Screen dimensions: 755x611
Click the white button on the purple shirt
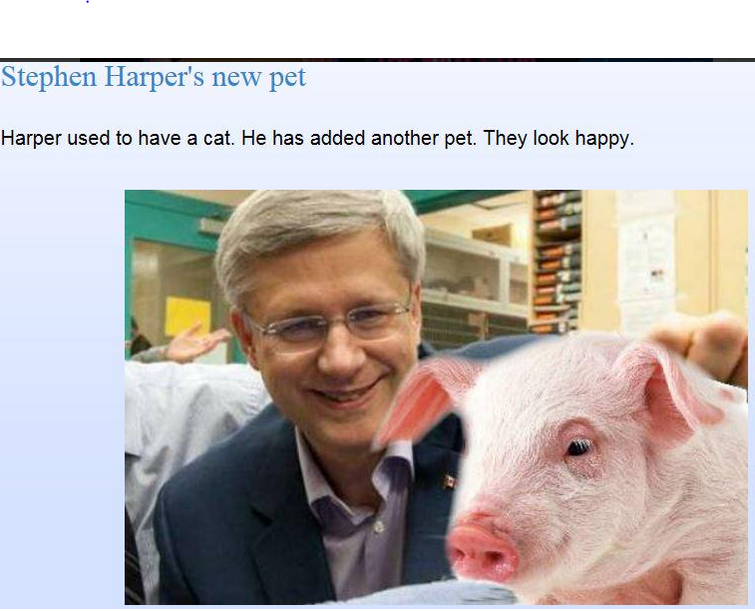click(379, 527)
